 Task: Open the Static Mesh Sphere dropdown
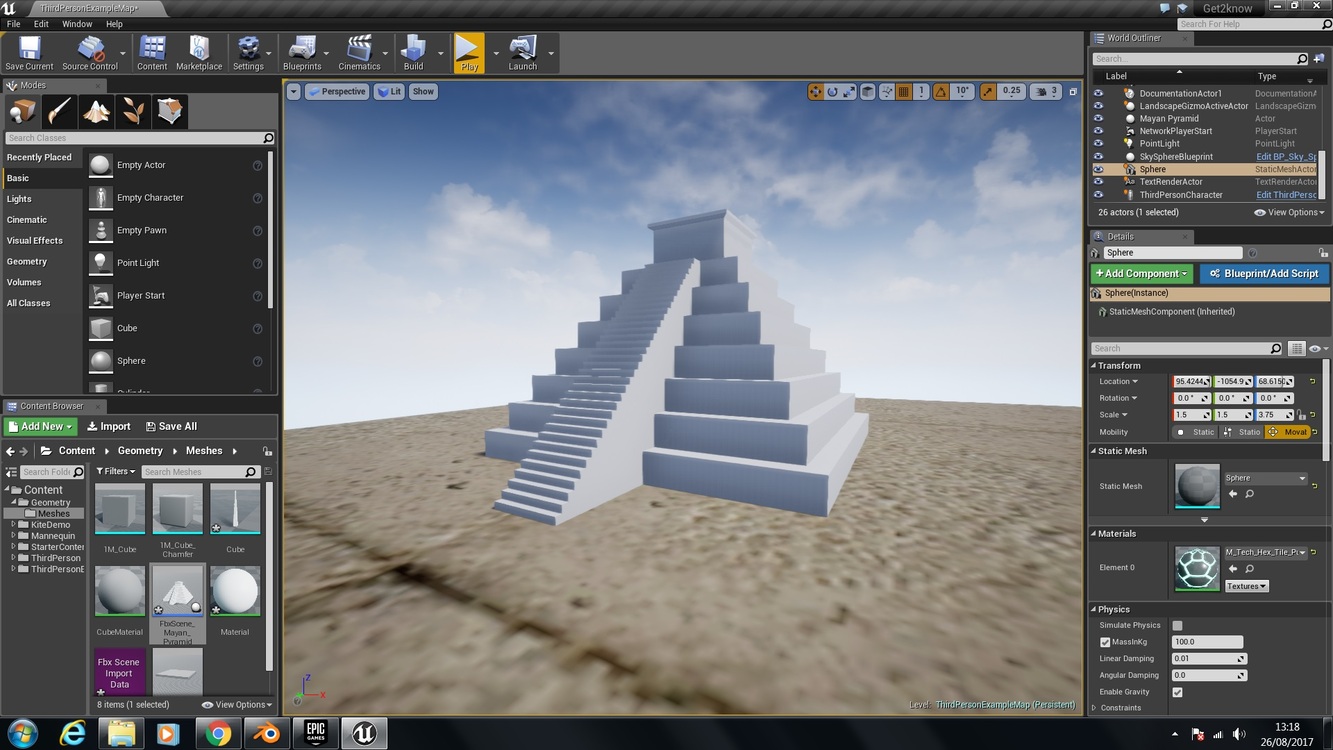pos(1266,478)
